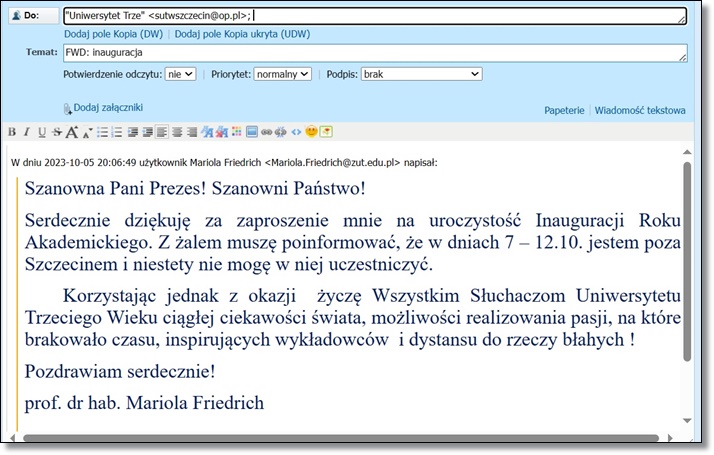This screenshot has width=714, height=455.
Task: Decrease font size with small A icon
Action: (87, 133)
